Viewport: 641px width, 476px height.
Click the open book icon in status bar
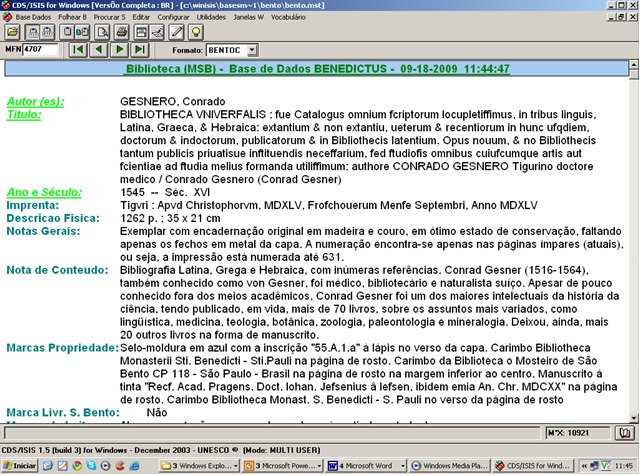point(625,433)
